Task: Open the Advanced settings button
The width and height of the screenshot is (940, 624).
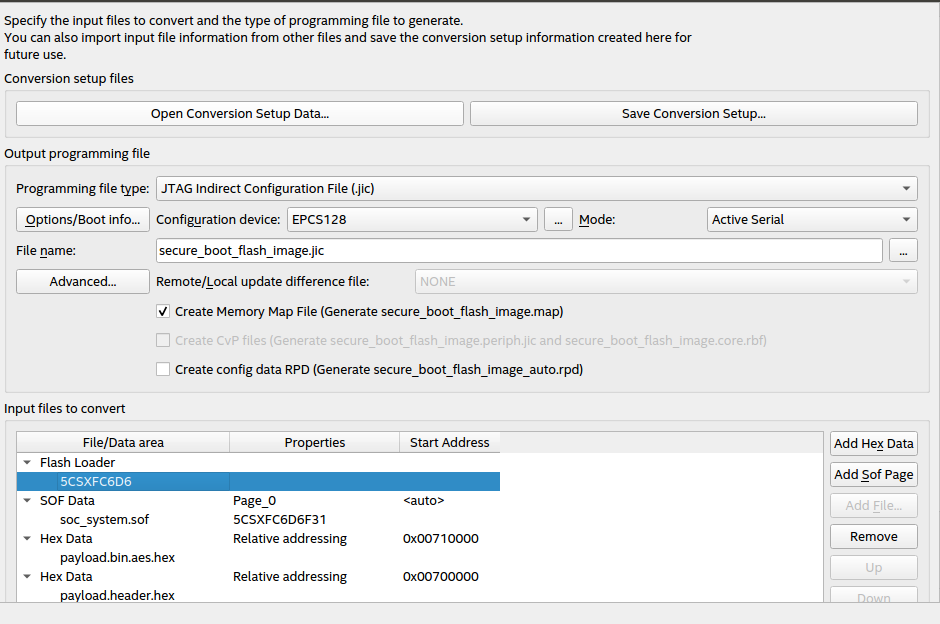Action: (x=83, y=282)
